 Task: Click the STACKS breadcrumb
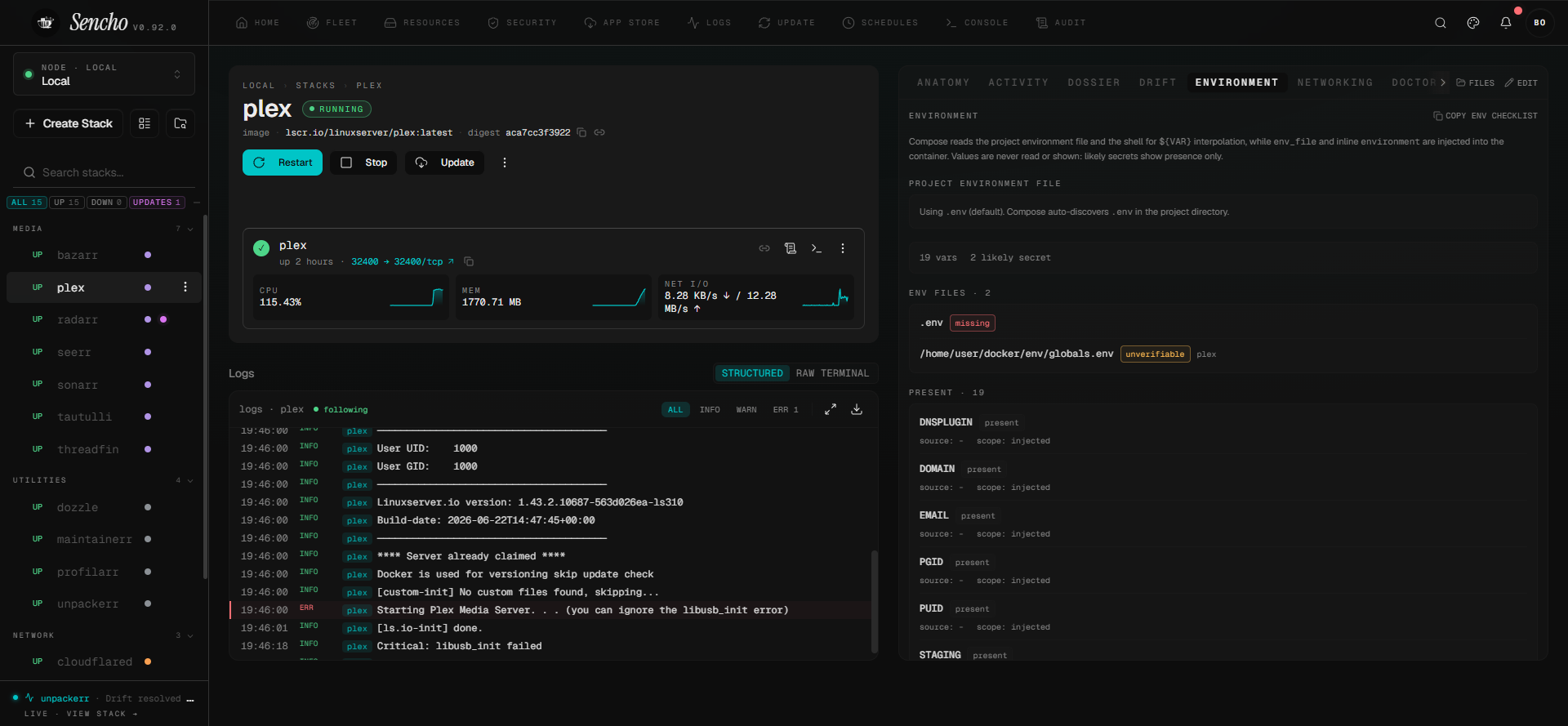pos(315,86)
